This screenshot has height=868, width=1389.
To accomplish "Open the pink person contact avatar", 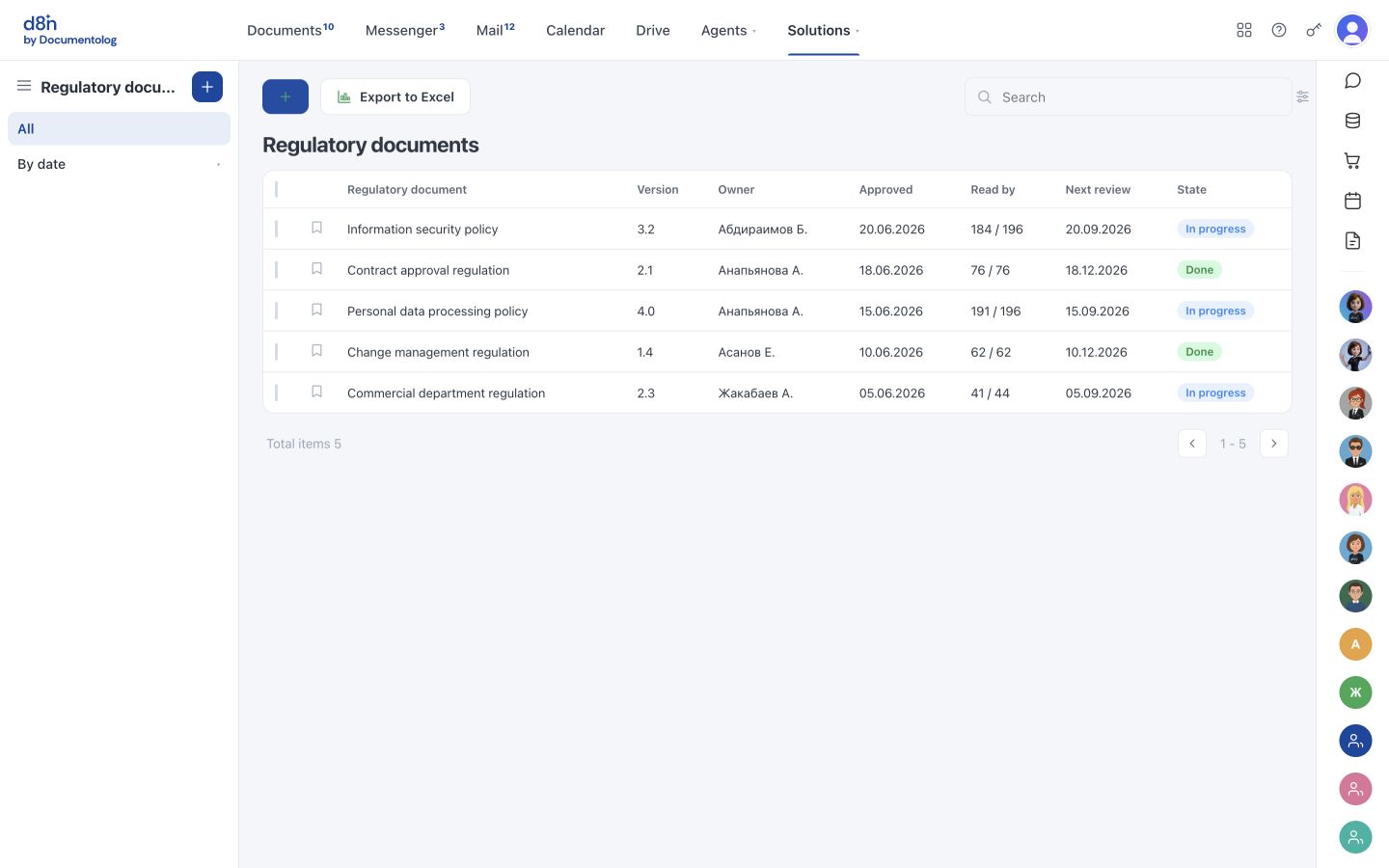I will (x=1355, y=789).
